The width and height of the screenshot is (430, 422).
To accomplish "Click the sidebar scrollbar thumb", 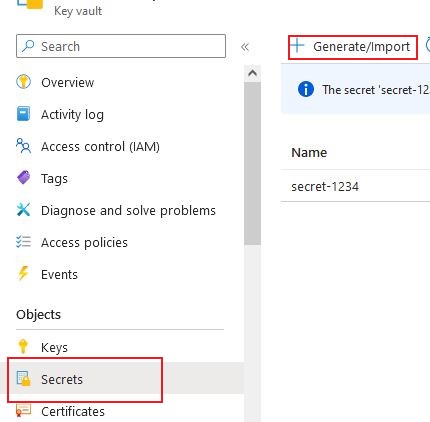I will coord(252,163).
